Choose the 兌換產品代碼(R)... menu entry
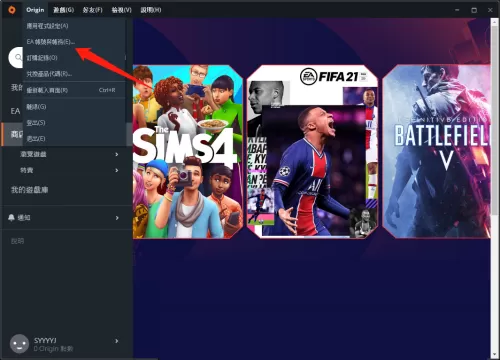This screenshot has height=360, width=500. pyautogui.click(x=74, y=74)
